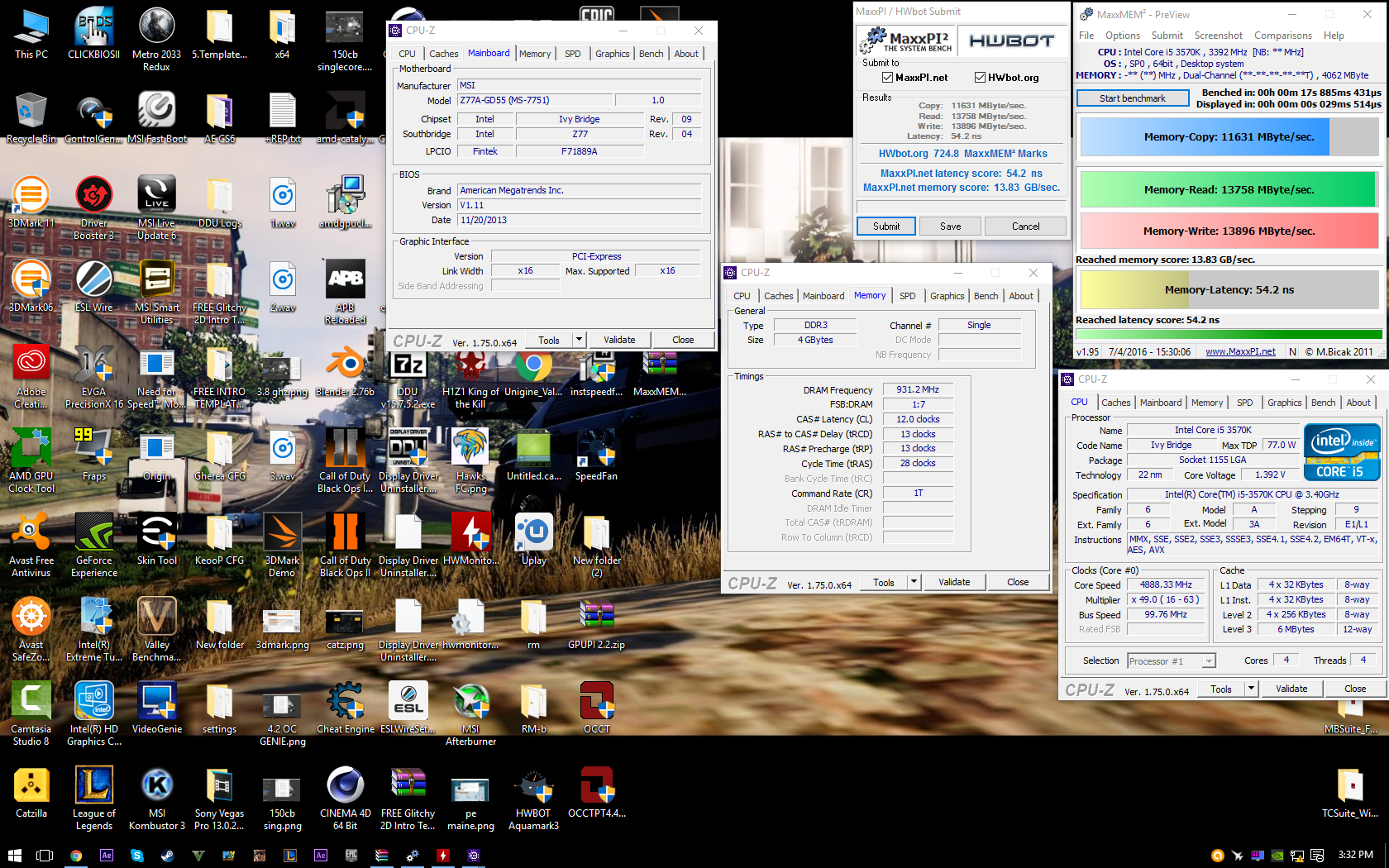
Task: Click the Start benchmark button
Action: pos(1133,98)
